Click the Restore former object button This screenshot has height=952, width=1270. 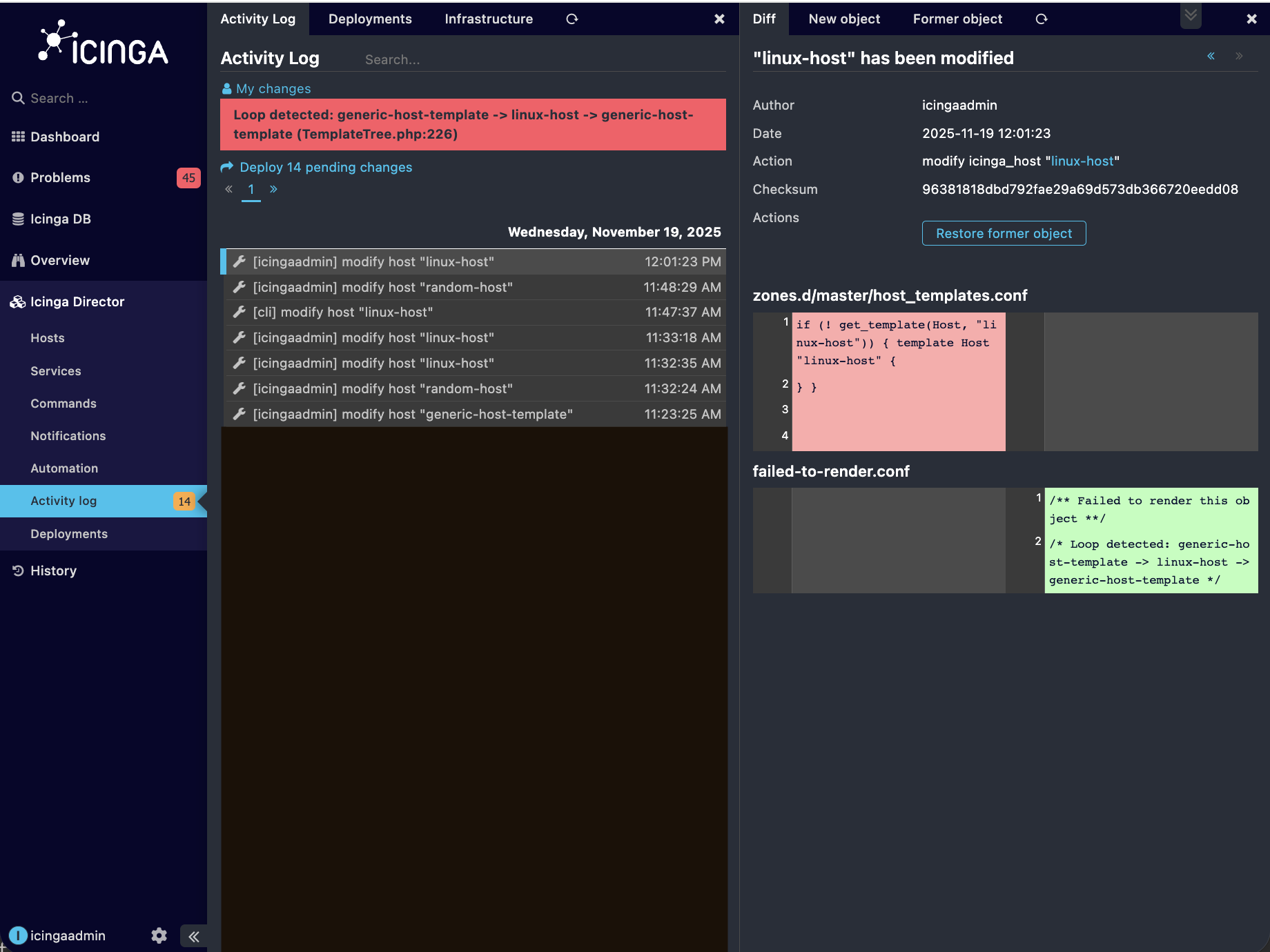1004,233
